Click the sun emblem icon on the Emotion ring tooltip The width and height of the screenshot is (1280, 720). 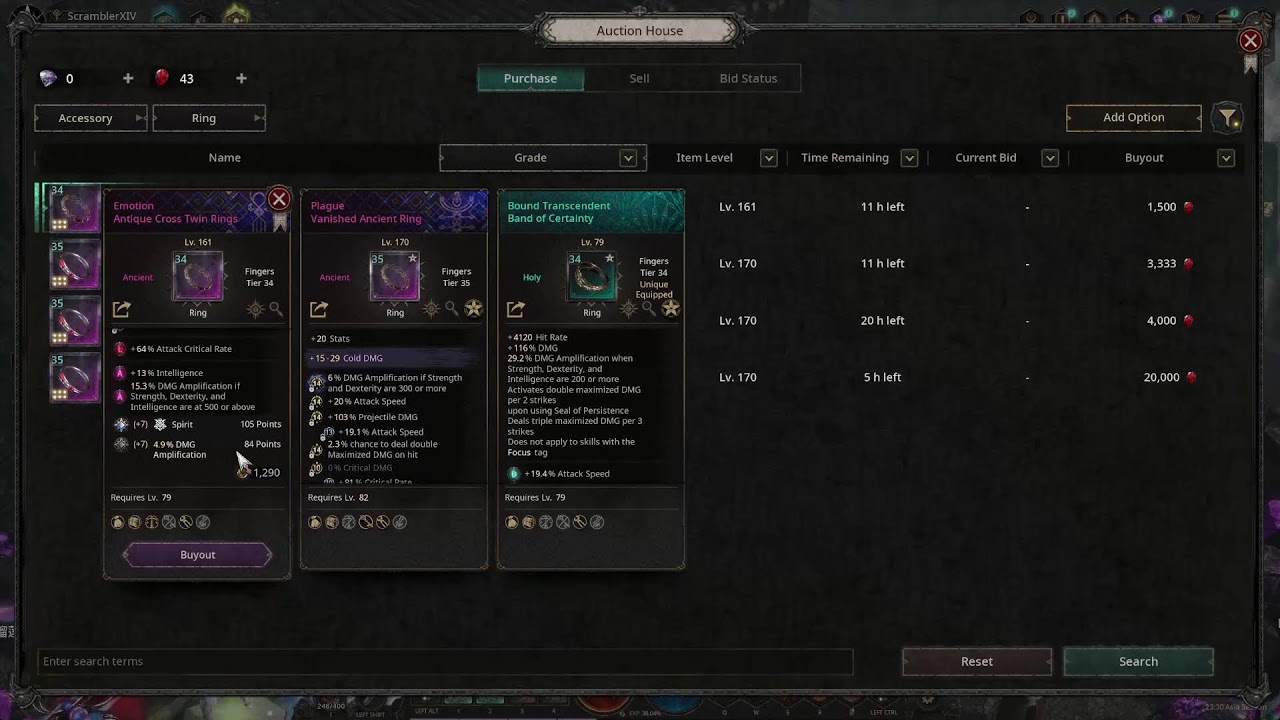[x=255, y=310]
